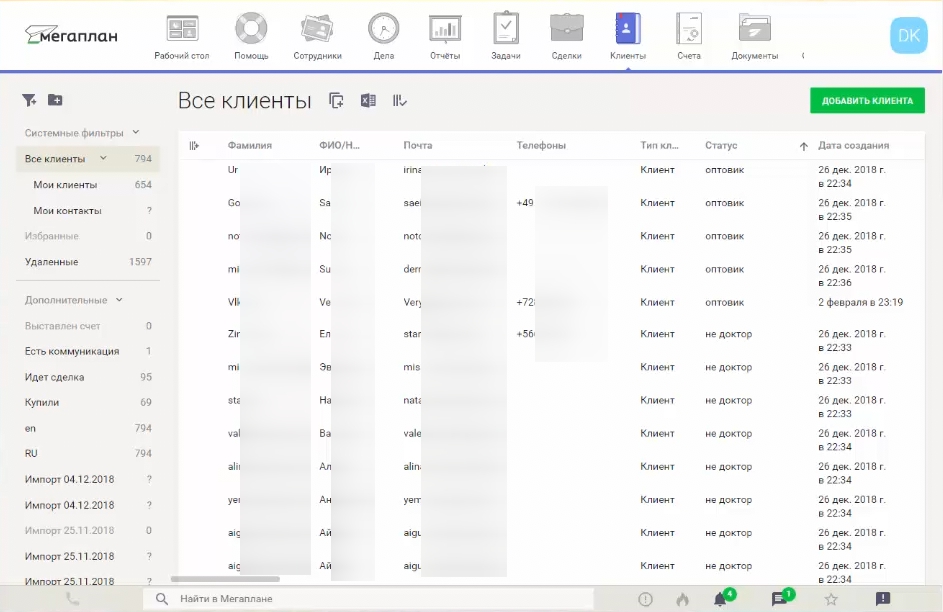This screenshot has width=943, height=612.
Task: Sort by the Фамилия column header
Action: (x=250, y=145)
